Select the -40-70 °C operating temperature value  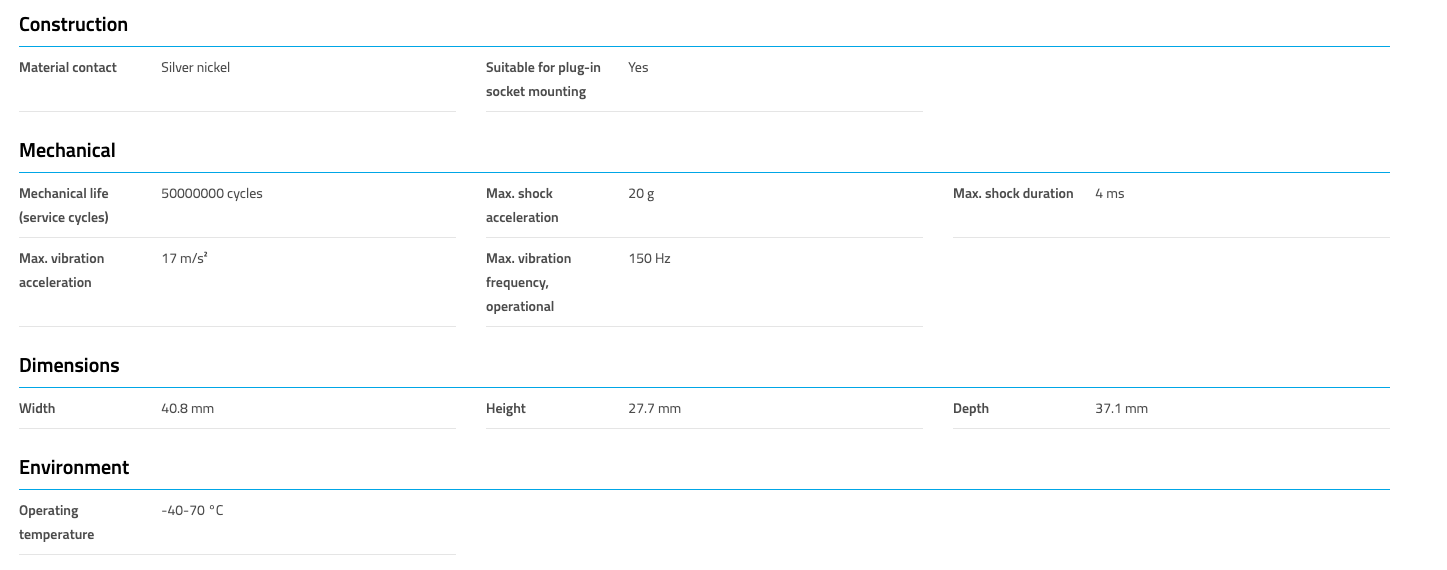(192, 511)
